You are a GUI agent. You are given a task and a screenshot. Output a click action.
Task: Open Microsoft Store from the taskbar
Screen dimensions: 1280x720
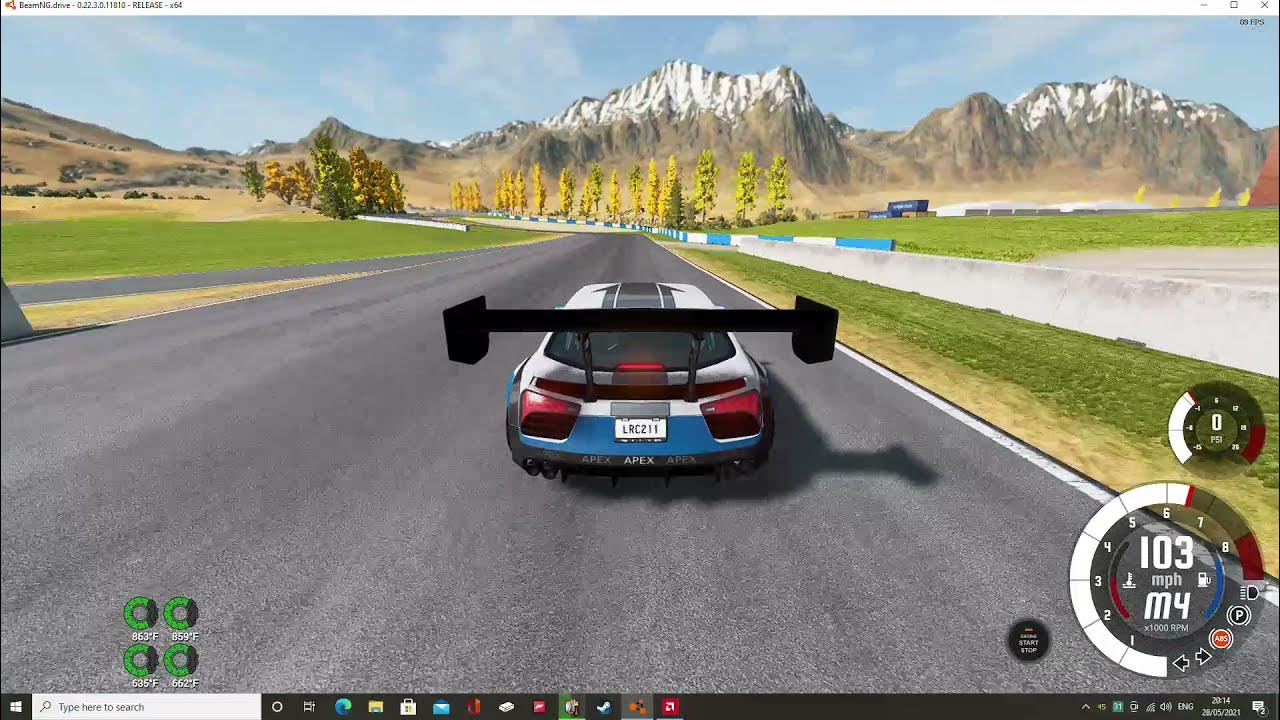408,707
